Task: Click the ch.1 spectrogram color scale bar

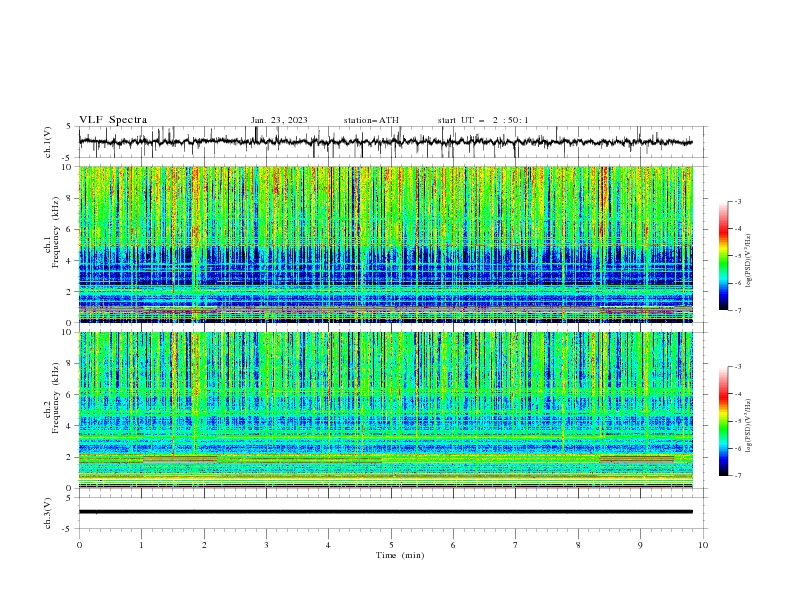Action: click(x=724, y=256)
